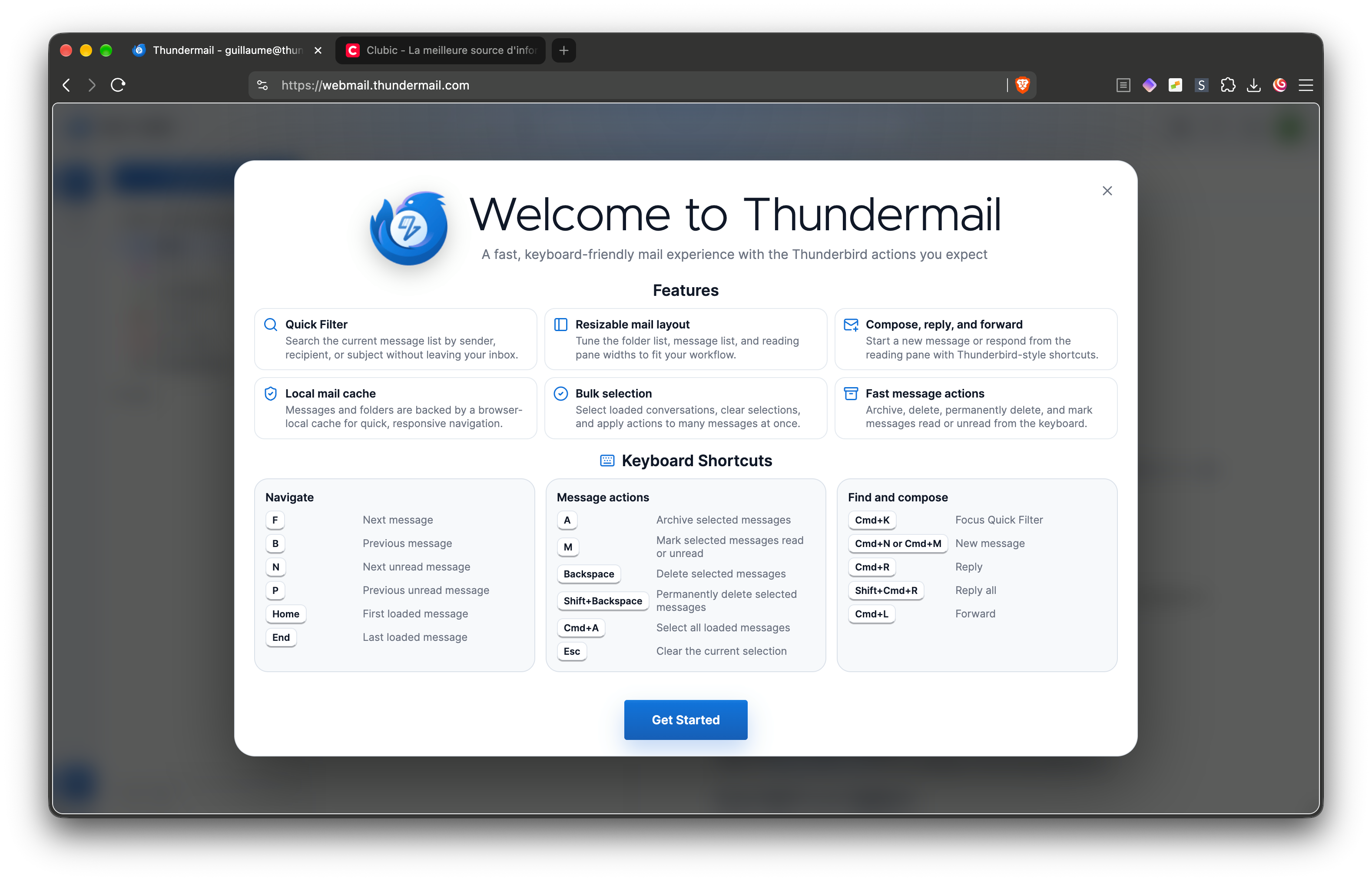
Task: Click the "Reply all" text
Action: pyautogui.click(x=976, y=590)
